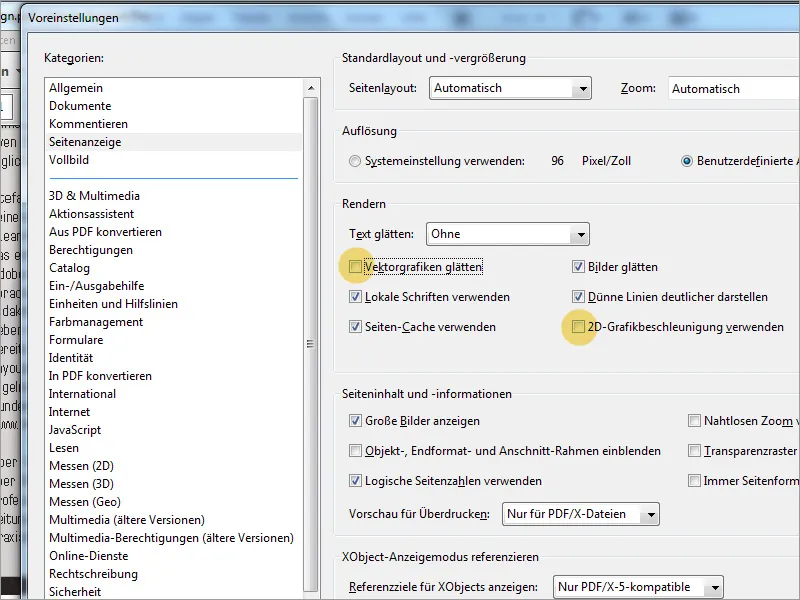Open Vorschau für Überdrucken dropdown
The width and height of the screenshot is (800, 600).
[581, 514]
